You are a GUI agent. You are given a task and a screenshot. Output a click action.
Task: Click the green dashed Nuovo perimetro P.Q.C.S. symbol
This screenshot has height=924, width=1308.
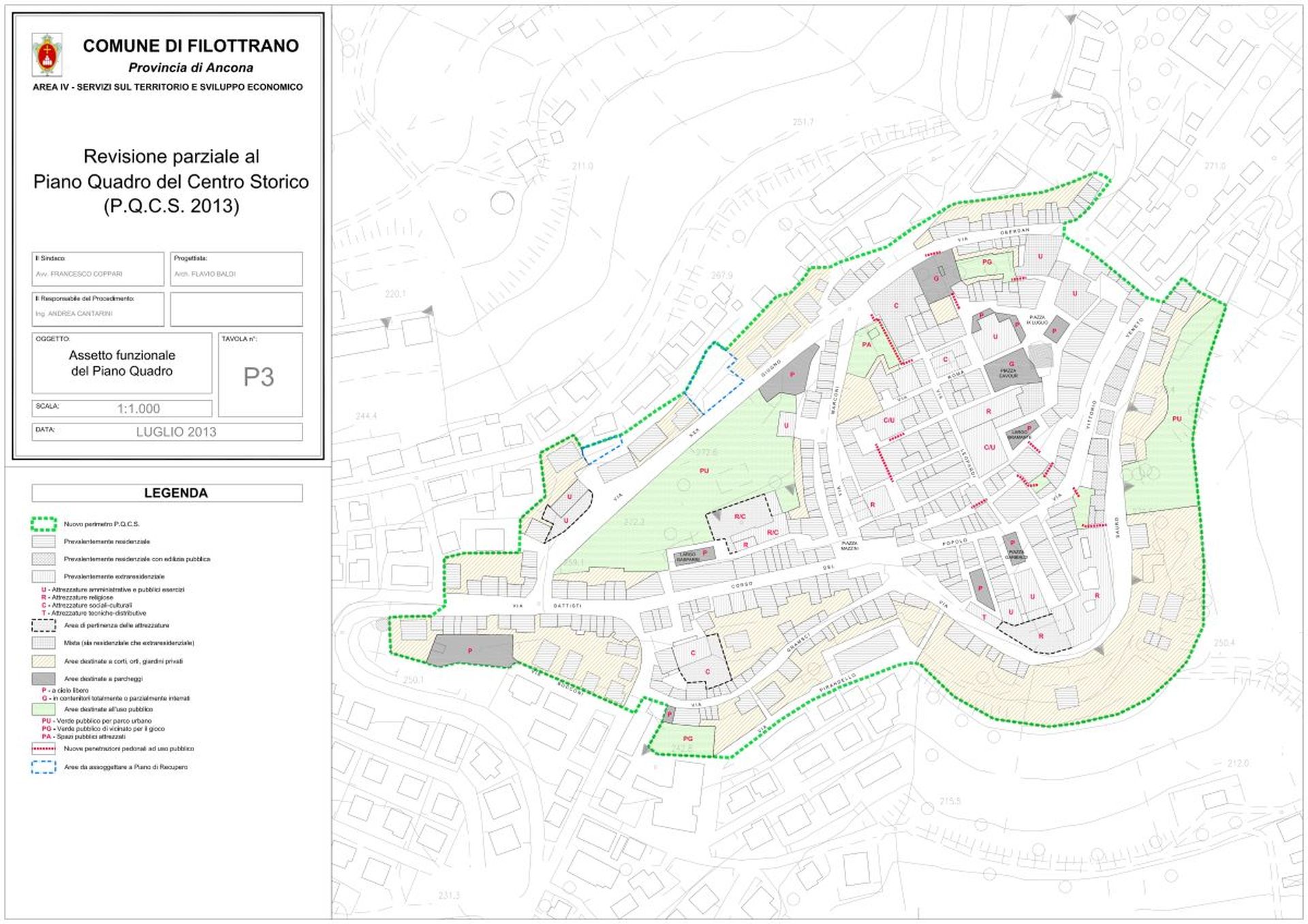point(44,524)
